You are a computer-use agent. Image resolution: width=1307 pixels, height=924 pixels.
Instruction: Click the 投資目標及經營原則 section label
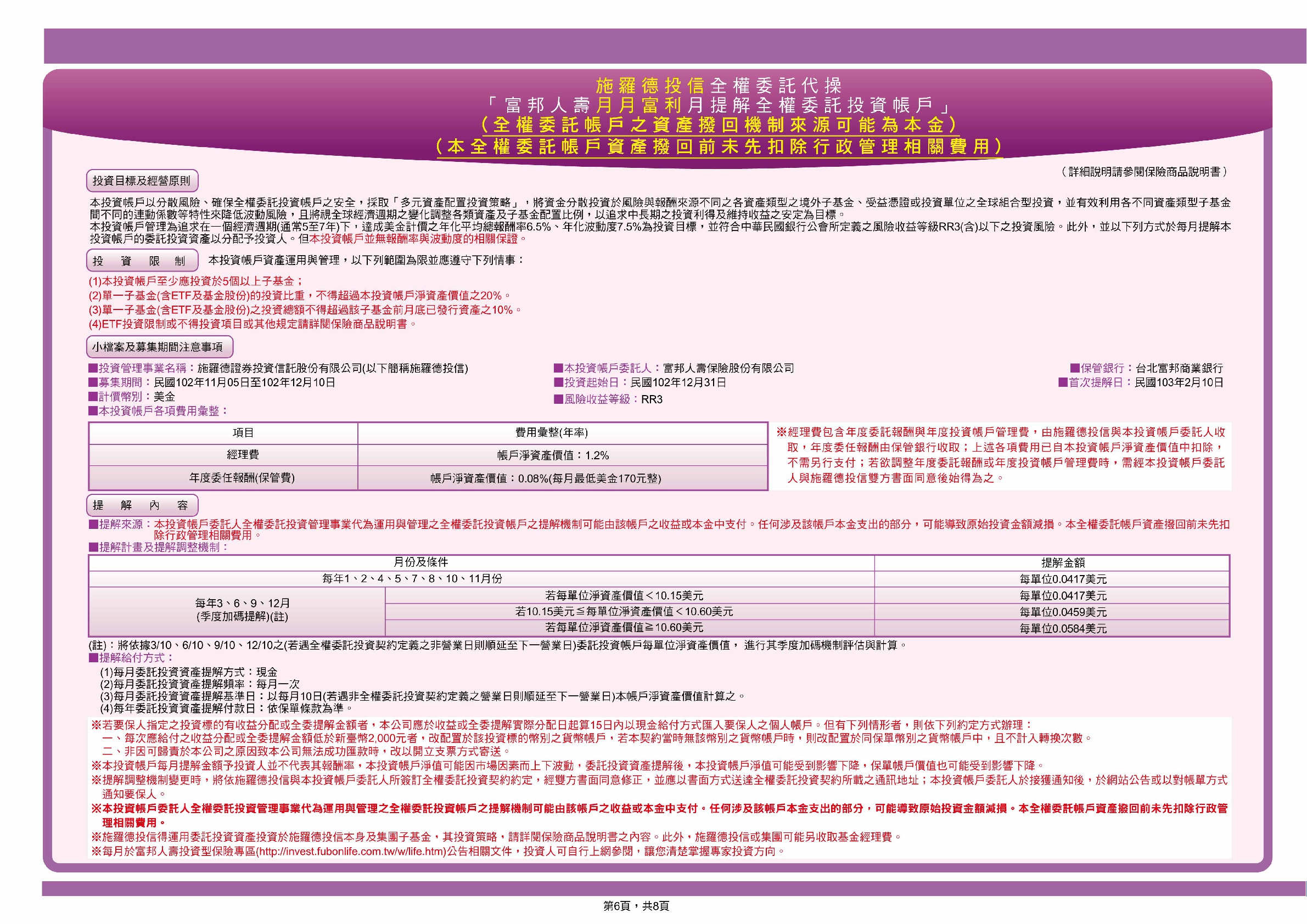pos(142,181)
